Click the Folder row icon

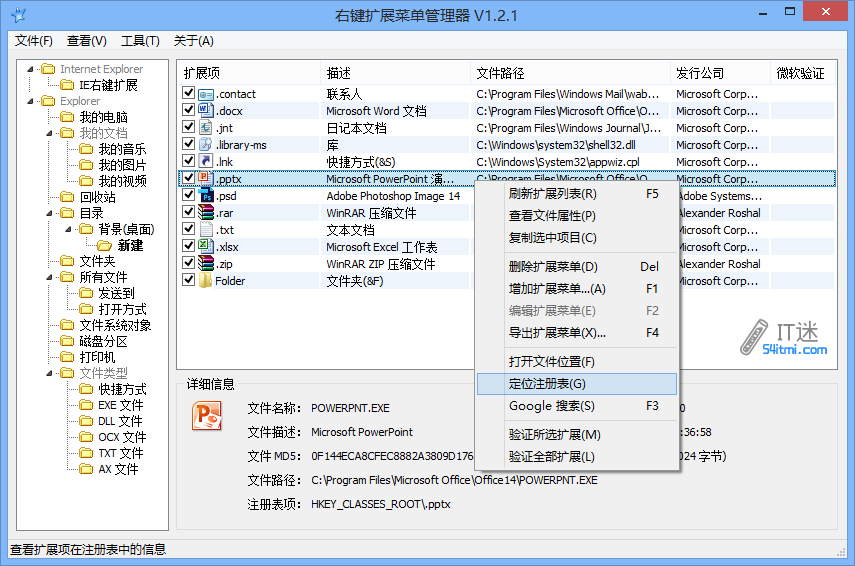point(206,280)
